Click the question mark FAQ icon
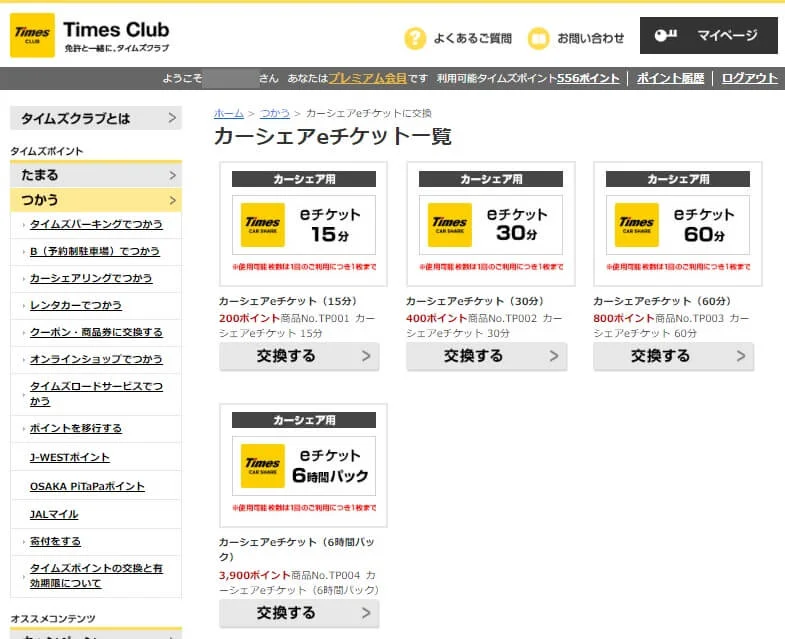785x639 pixels. point(415,38)
